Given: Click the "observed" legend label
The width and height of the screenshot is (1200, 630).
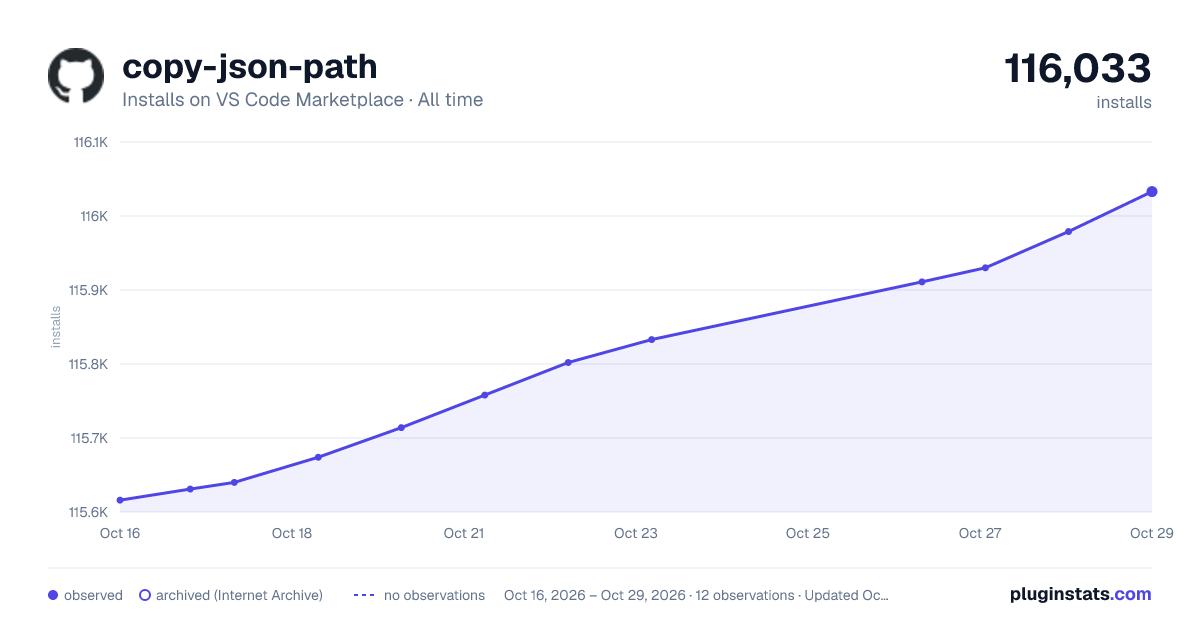Looking at the screenshot, I should click(x=93, y=595).
